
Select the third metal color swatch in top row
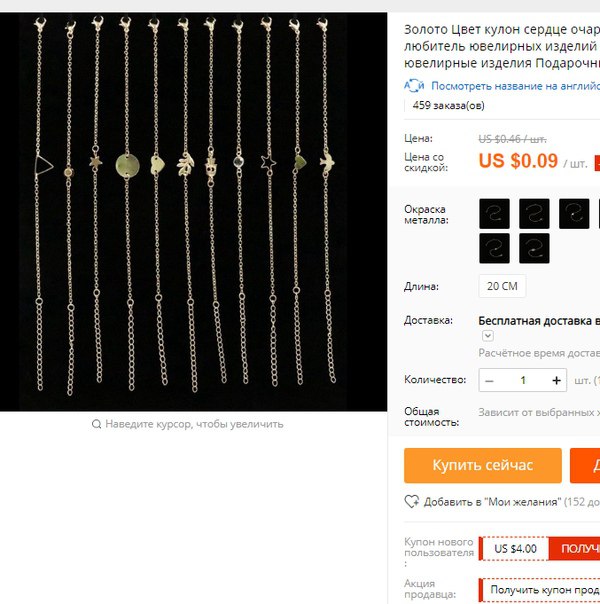(x=574, y=213)
